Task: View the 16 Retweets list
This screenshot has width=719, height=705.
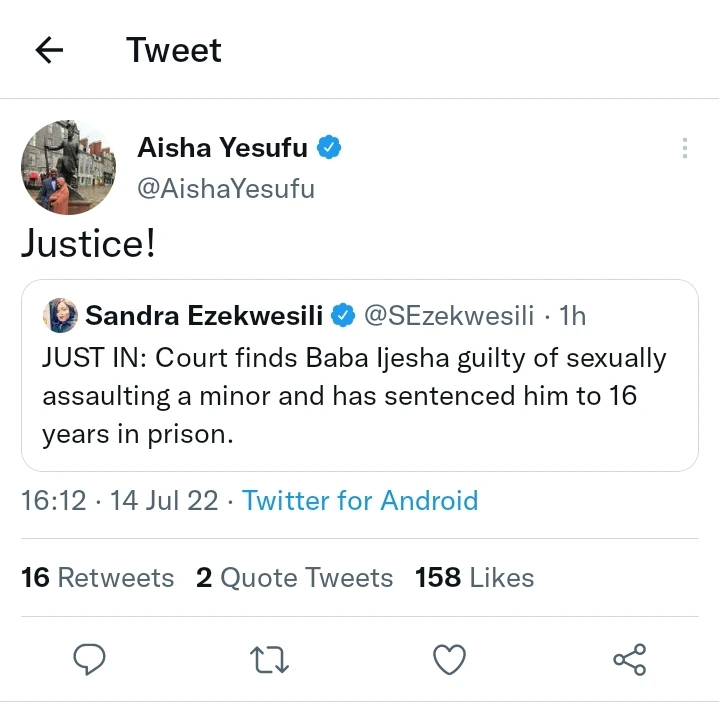Action: click(x=97, y=578)
